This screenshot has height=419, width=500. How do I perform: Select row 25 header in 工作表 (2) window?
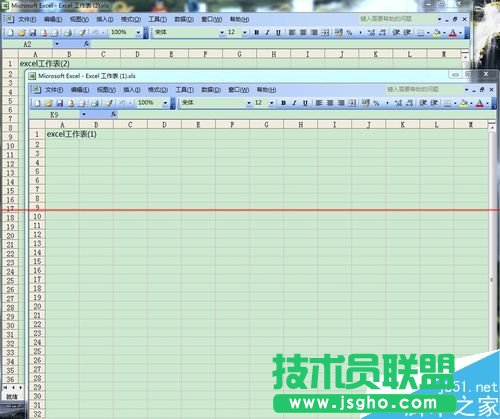pyautogui.click(x=10, y=281)
